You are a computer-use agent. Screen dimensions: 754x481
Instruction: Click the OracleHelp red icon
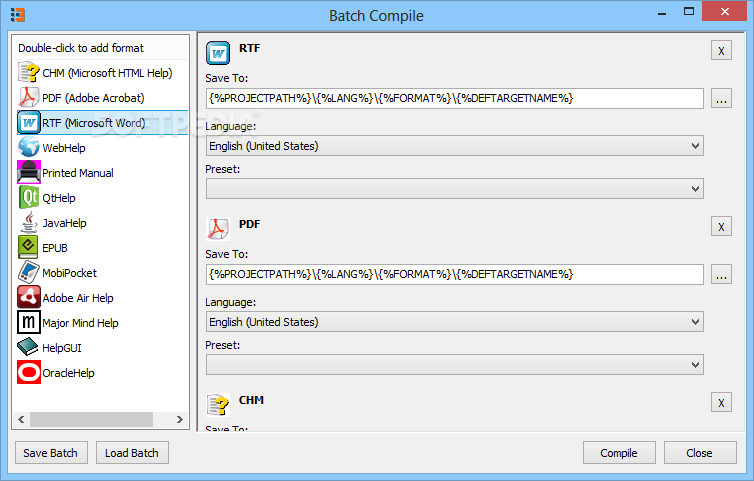[29, 373]
